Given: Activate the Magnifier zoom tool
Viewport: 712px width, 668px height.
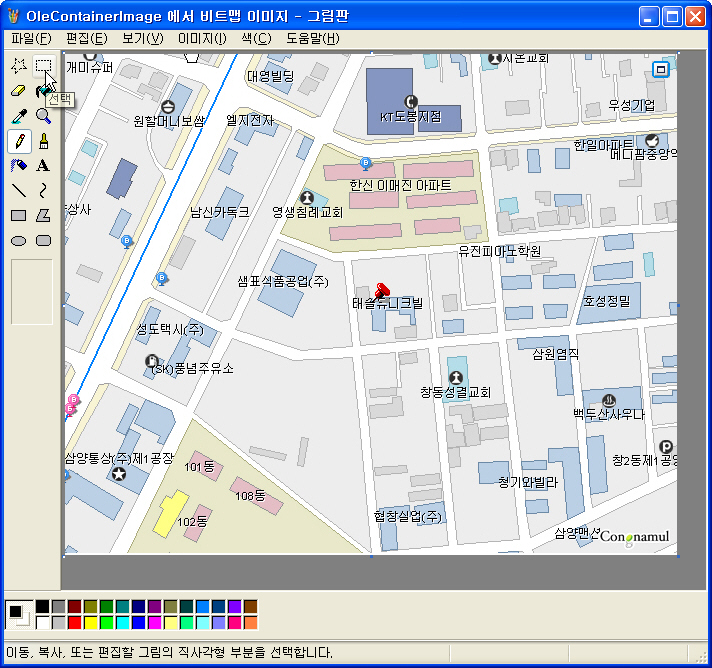Looking at the screenshot, I should pyautogui.click(x=44, y=116).
